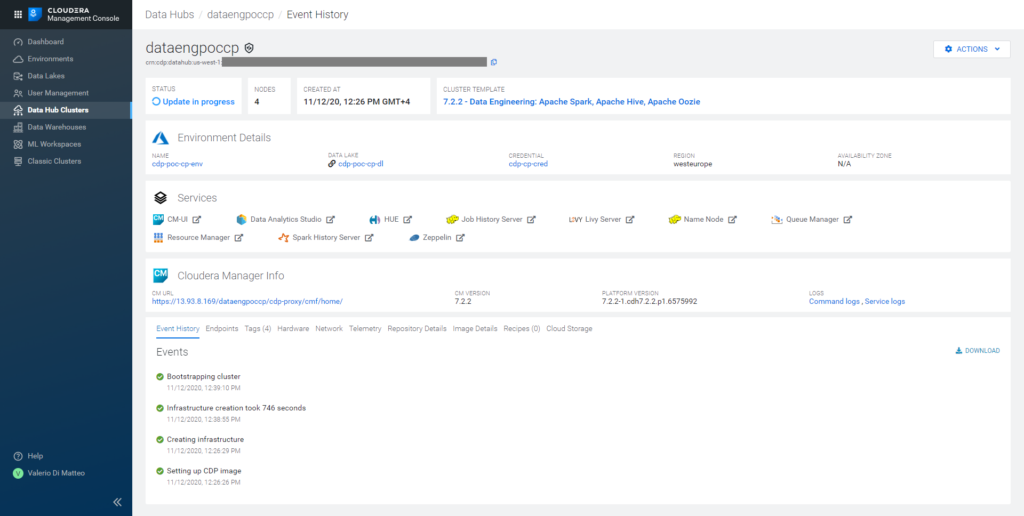Switch to the Hardware tab
1024x516 pixels.
(293, 329)
